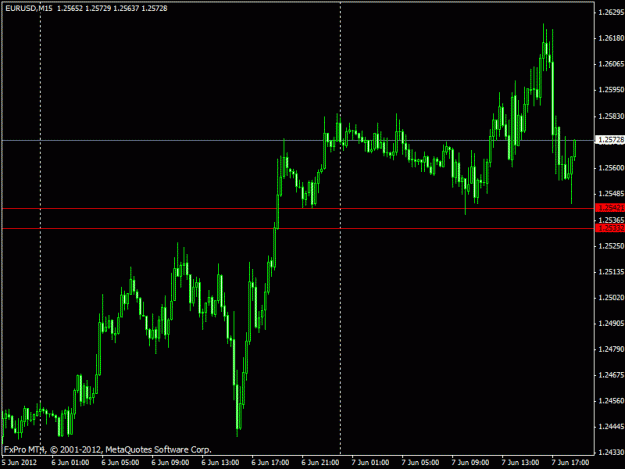Click the 1.25830 price scale value

tap(611, 116)
